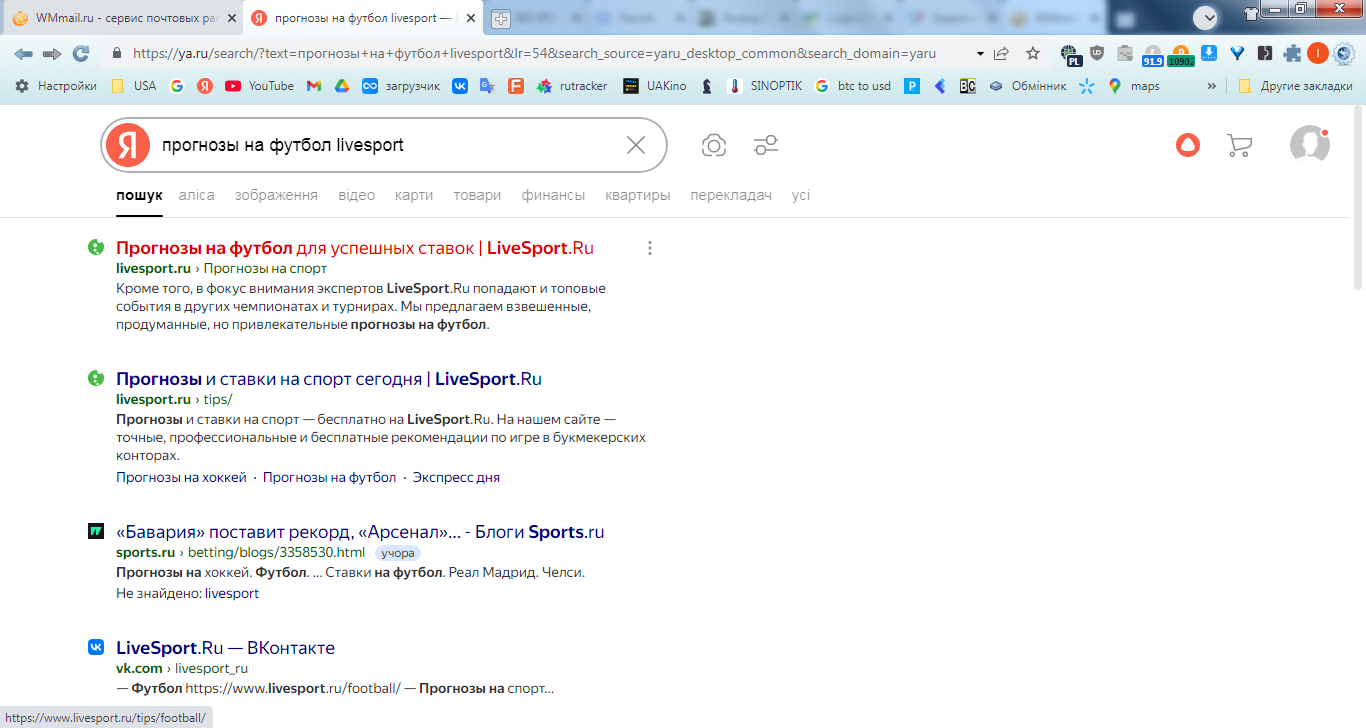Expand the address bar dropdown arrow
1366x728 pixels.
(x=979, y=54)
